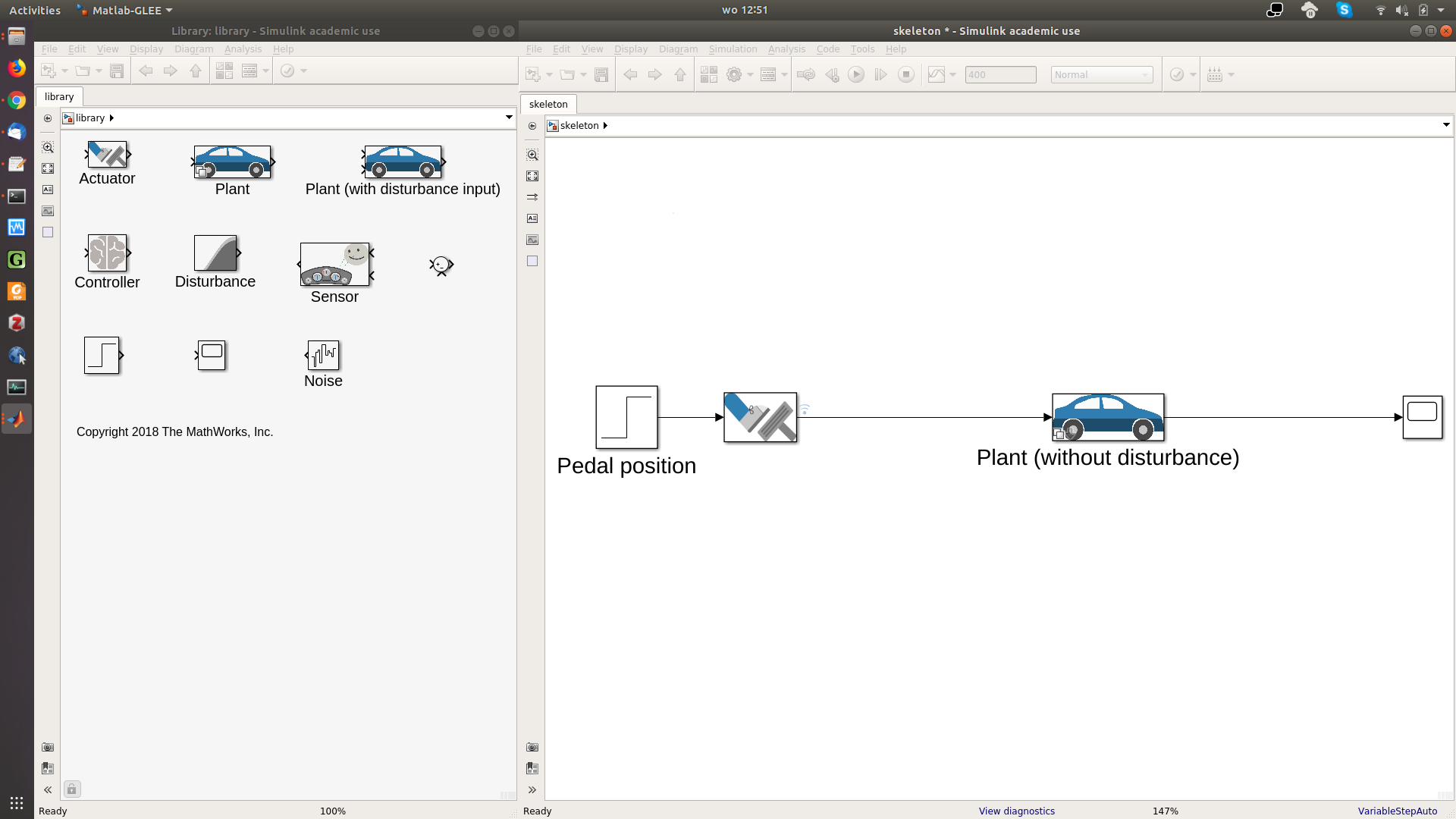1456x819 pixels.
Task: Open the Build Model dropdown arrow
Action: click(x=1231, y=74)
